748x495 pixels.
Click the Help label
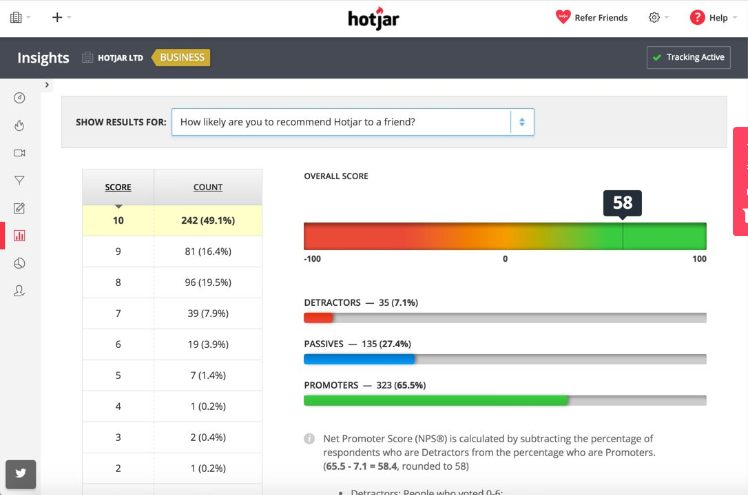click(x=718, y=18)
